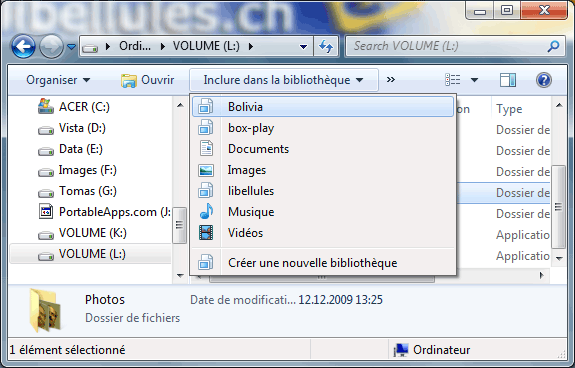Click the greyed forward navigation arrow

tap(51, 47)
